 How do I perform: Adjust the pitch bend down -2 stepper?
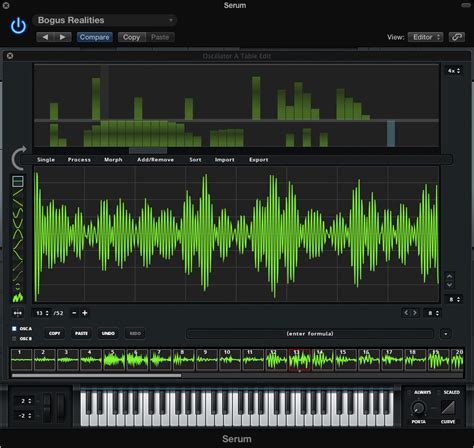tap(25, 416)
